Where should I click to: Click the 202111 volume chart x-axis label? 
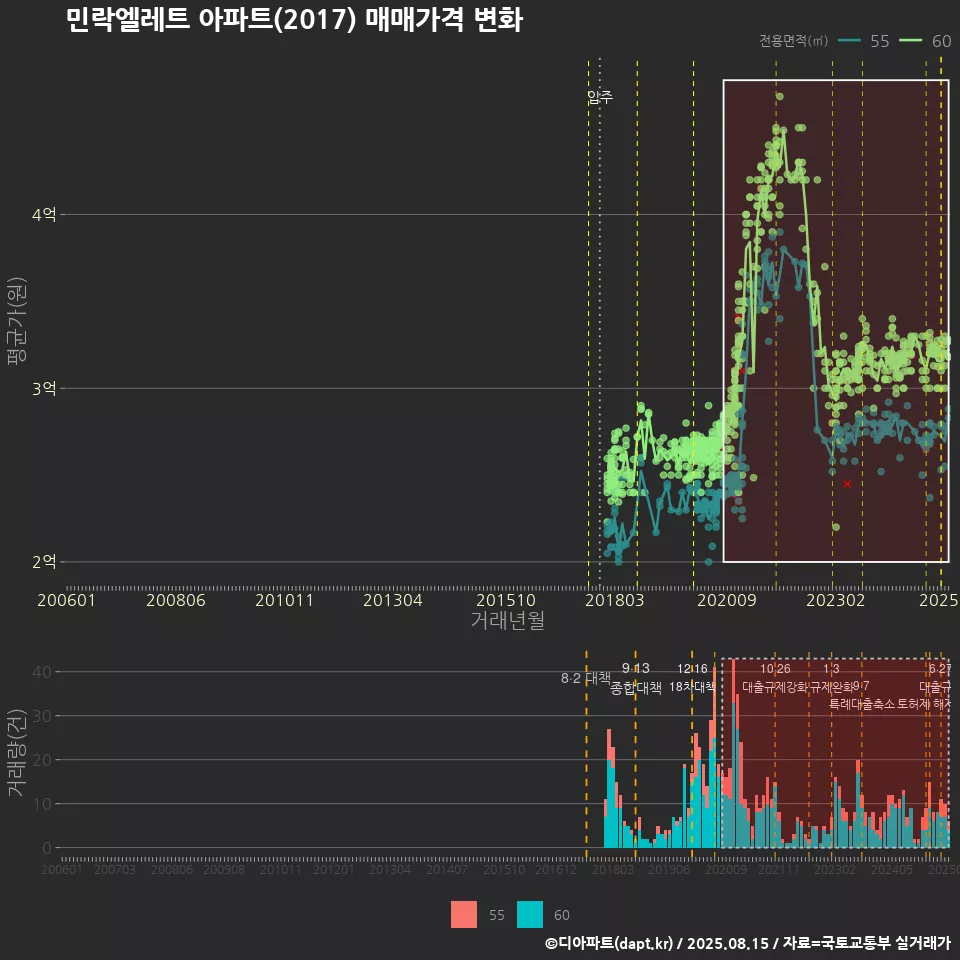point(778,870)
